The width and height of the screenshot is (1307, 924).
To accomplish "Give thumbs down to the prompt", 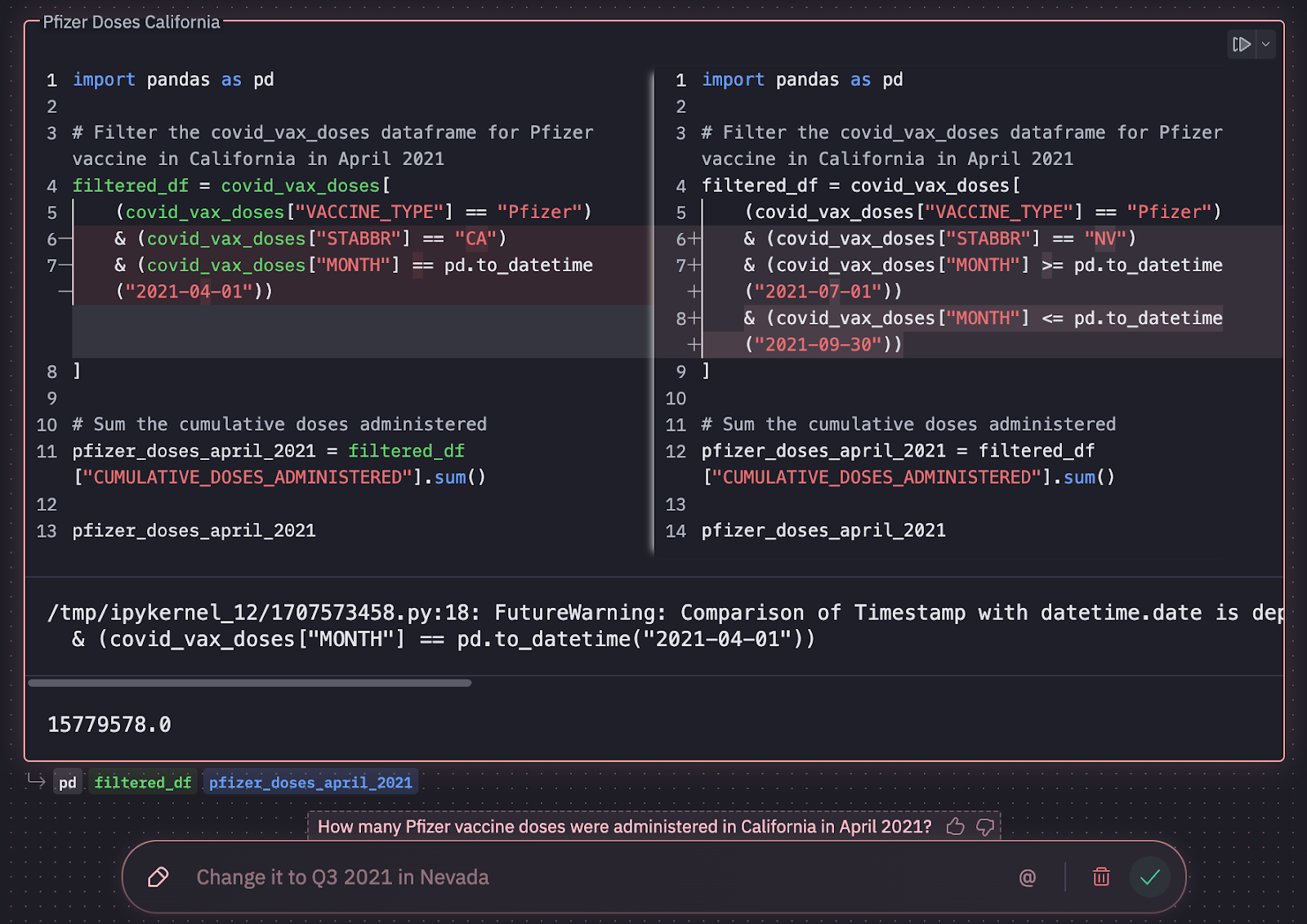I will [985, 827].
